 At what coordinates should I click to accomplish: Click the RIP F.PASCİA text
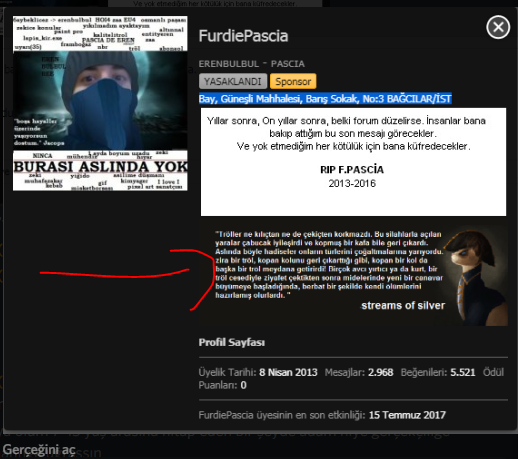point(352,170)
